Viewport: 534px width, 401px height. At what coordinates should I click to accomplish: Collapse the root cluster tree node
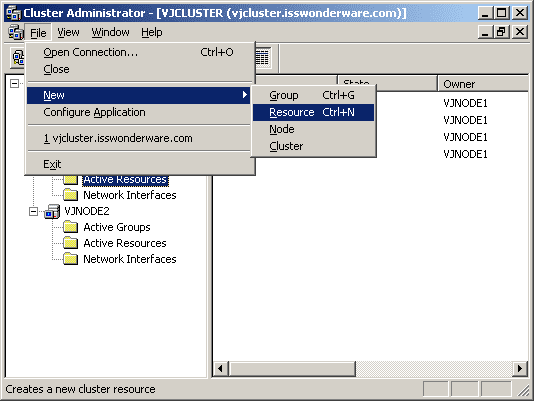14,83
